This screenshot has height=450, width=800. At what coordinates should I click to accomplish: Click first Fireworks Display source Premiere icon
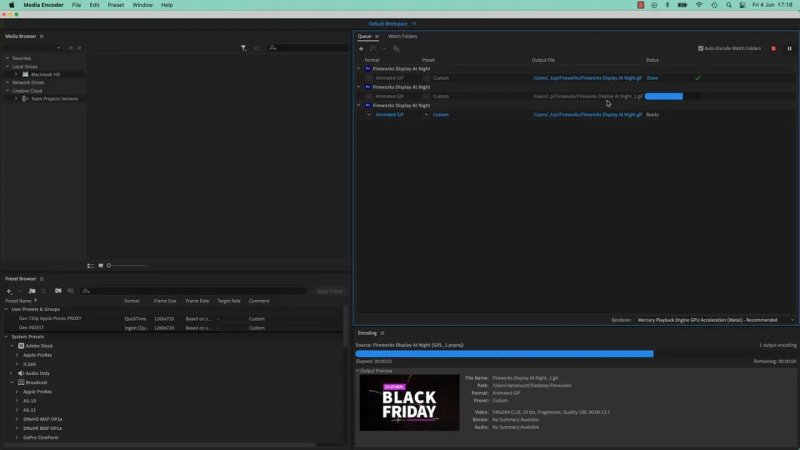(x=368, y=68)
